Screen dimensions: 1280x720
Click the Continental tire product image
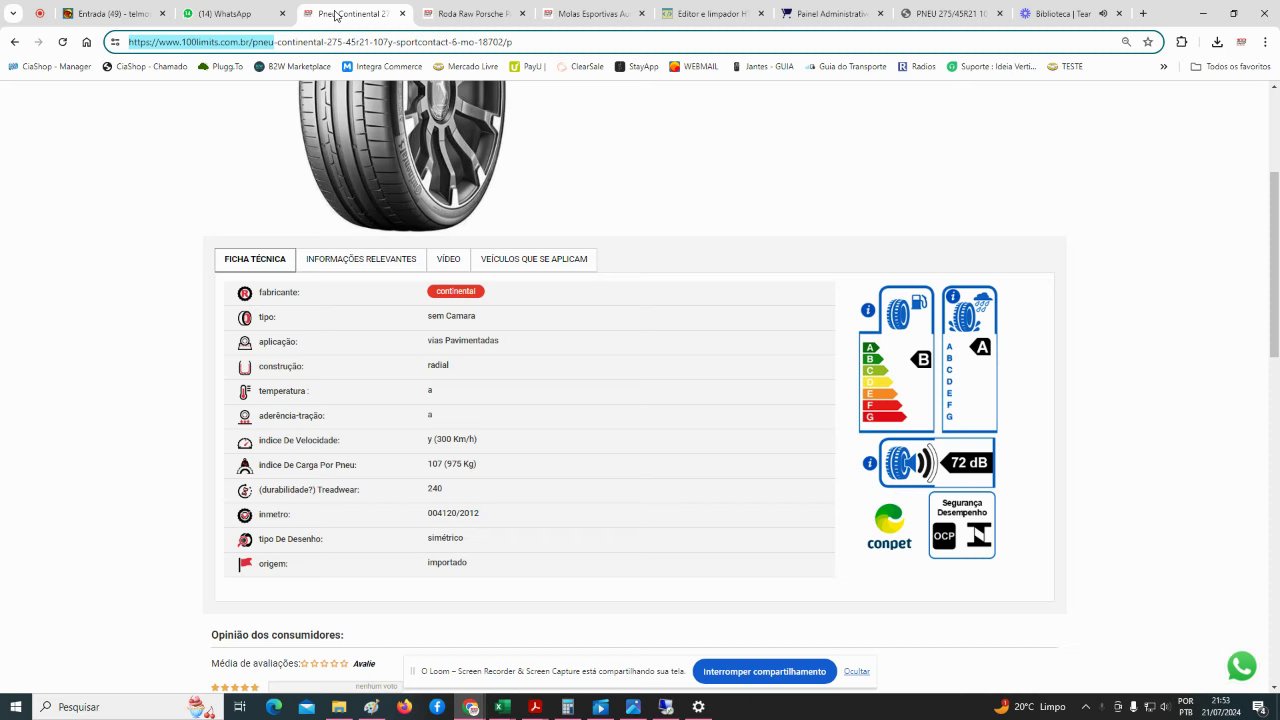(402, 156)
